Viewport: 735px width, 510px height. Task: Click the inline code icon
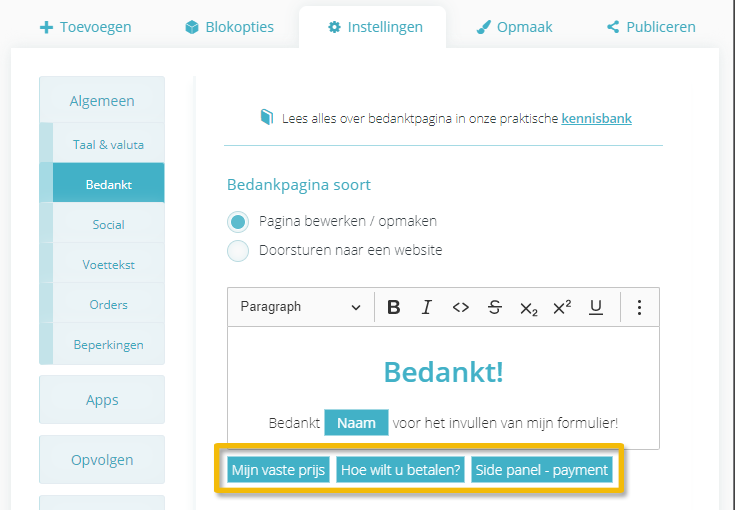[x=460, y=307]
